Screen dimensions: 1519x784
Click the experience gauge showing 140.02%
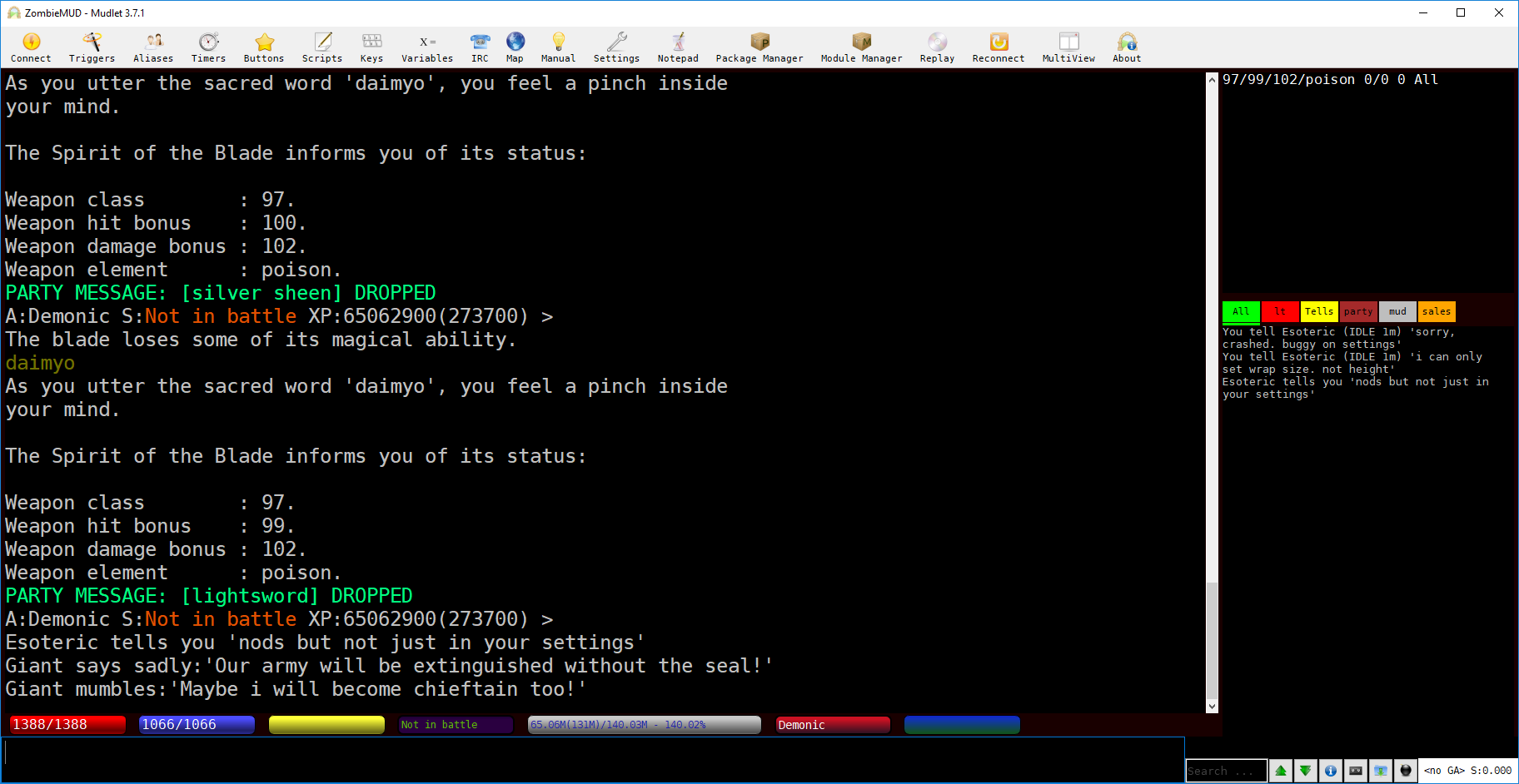(645, 725)
